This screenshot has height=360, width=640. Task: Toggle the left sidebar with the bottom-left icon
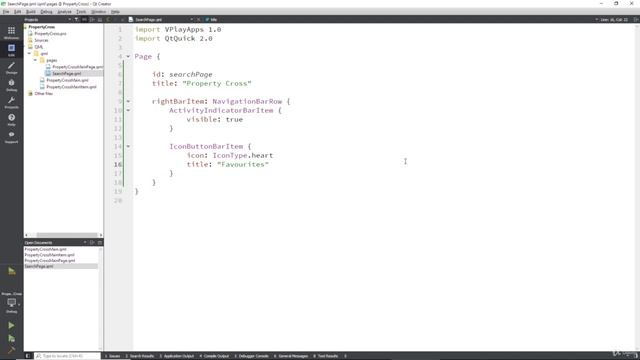pos(28,356)
